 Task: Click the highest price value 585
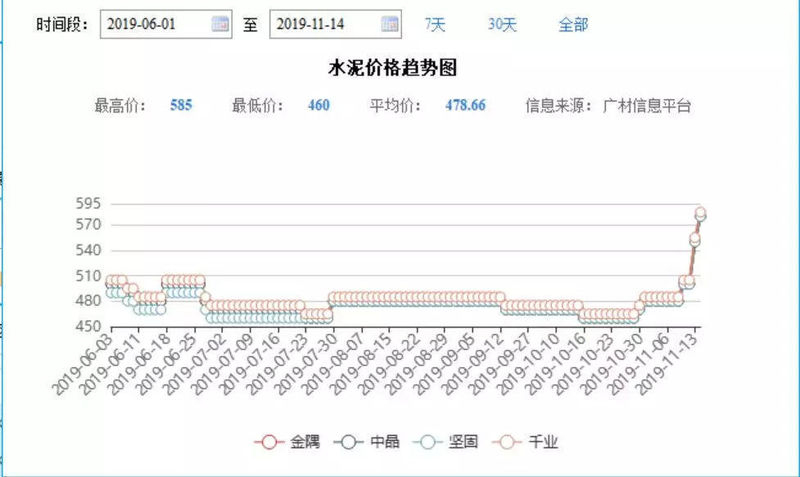point(181,105)
